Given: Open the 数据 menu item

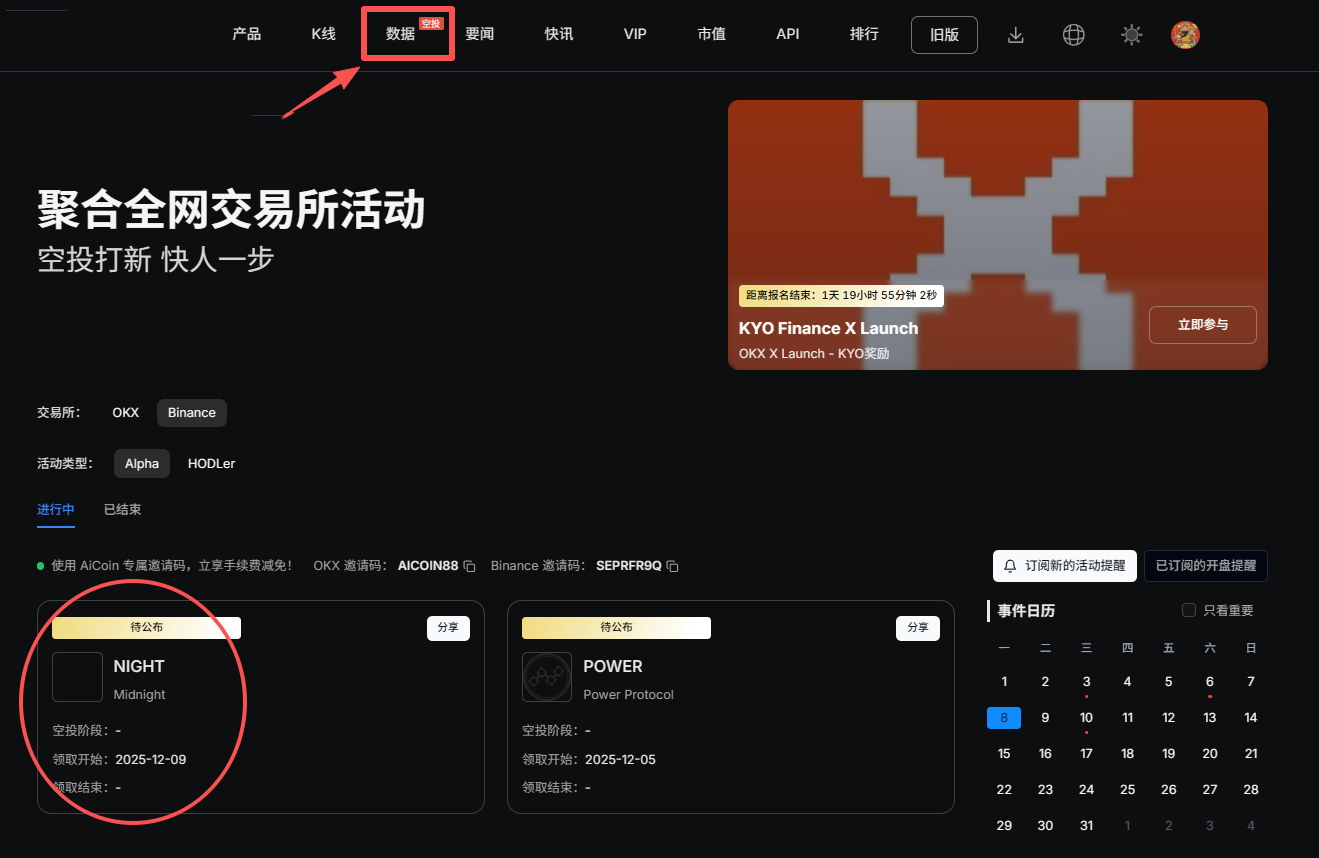Looking at the screenshot, I should point(401,34).
